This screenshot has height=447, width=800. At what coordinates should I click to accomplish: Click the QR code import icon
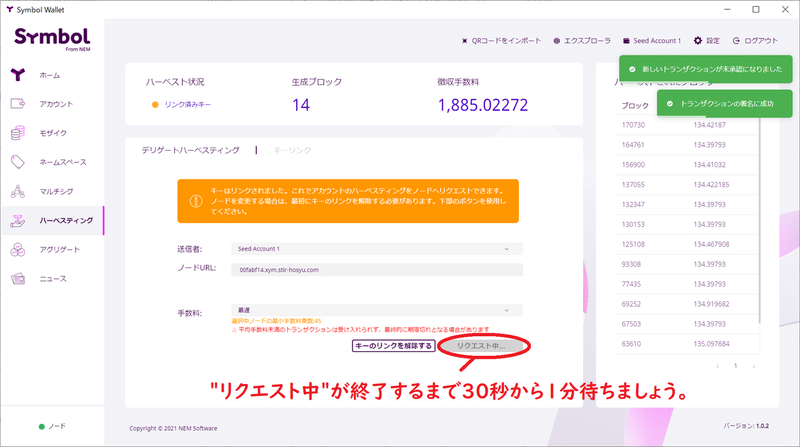[464, 41]
